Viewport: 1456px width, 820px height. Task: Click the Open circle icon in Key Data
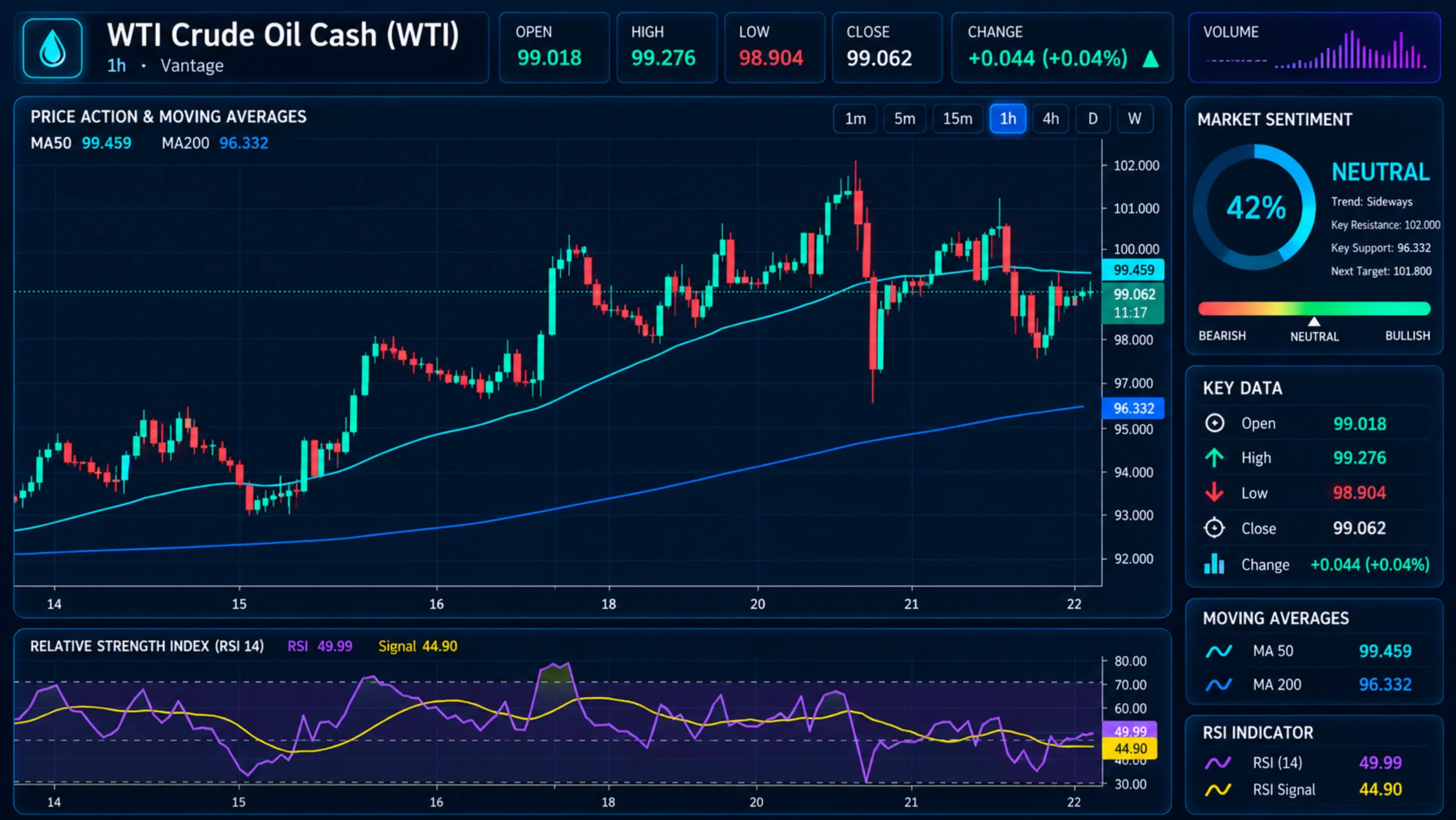click(x=1214, y=423)
